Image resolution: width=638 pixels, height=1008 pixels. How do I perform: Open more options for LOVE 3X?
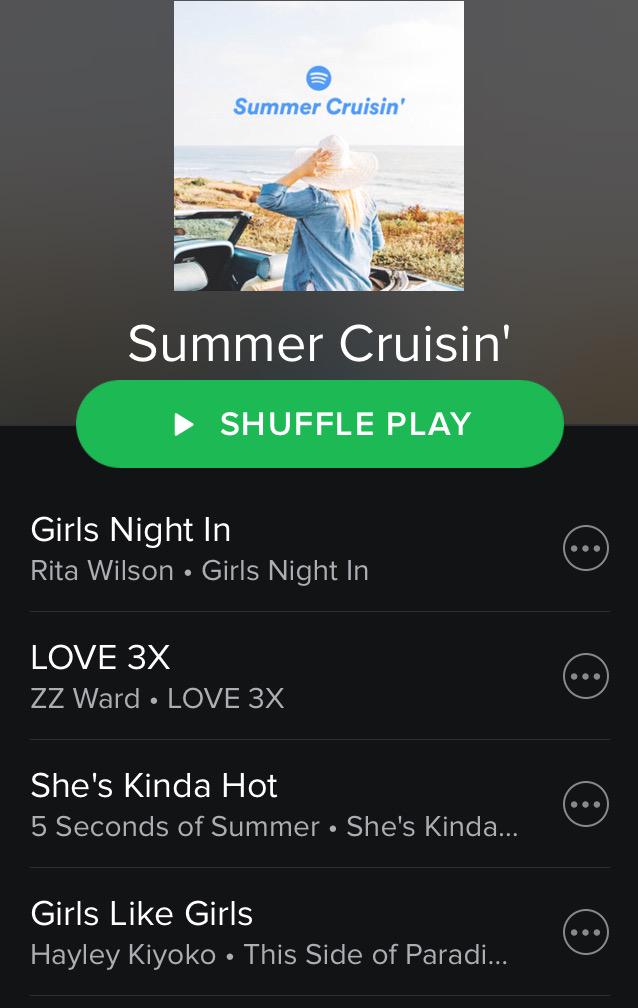click(585, 676)
